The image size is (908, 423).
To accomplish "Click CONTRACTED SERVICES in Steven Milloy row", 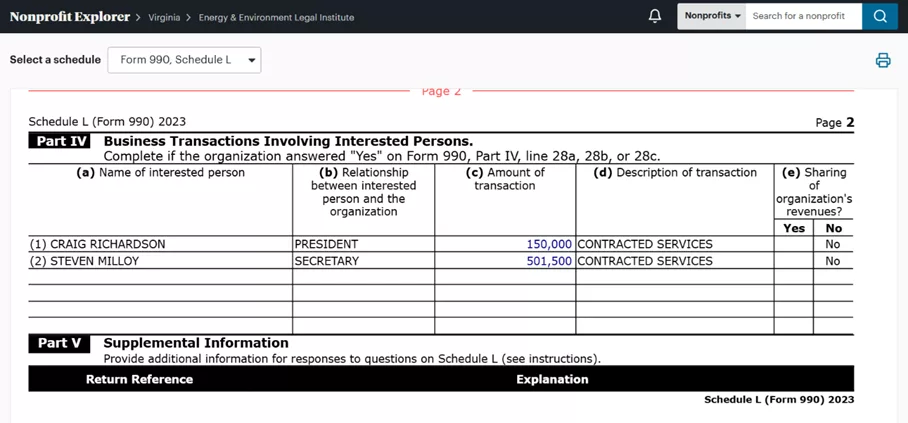I will (x=645, y=261).
